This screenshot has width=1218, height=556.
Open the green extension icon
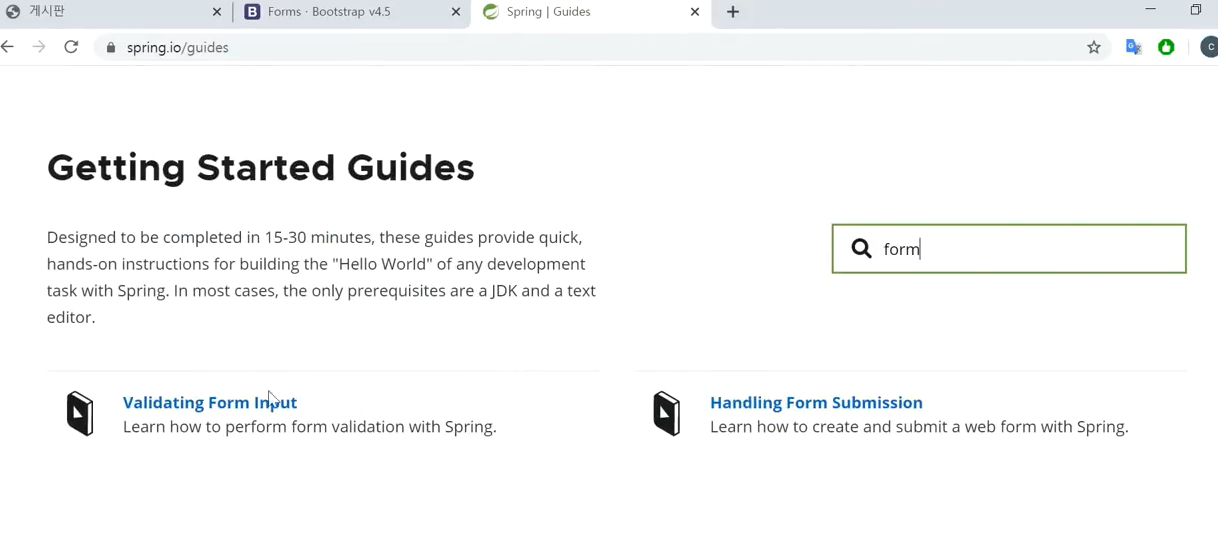[1166, 47]
